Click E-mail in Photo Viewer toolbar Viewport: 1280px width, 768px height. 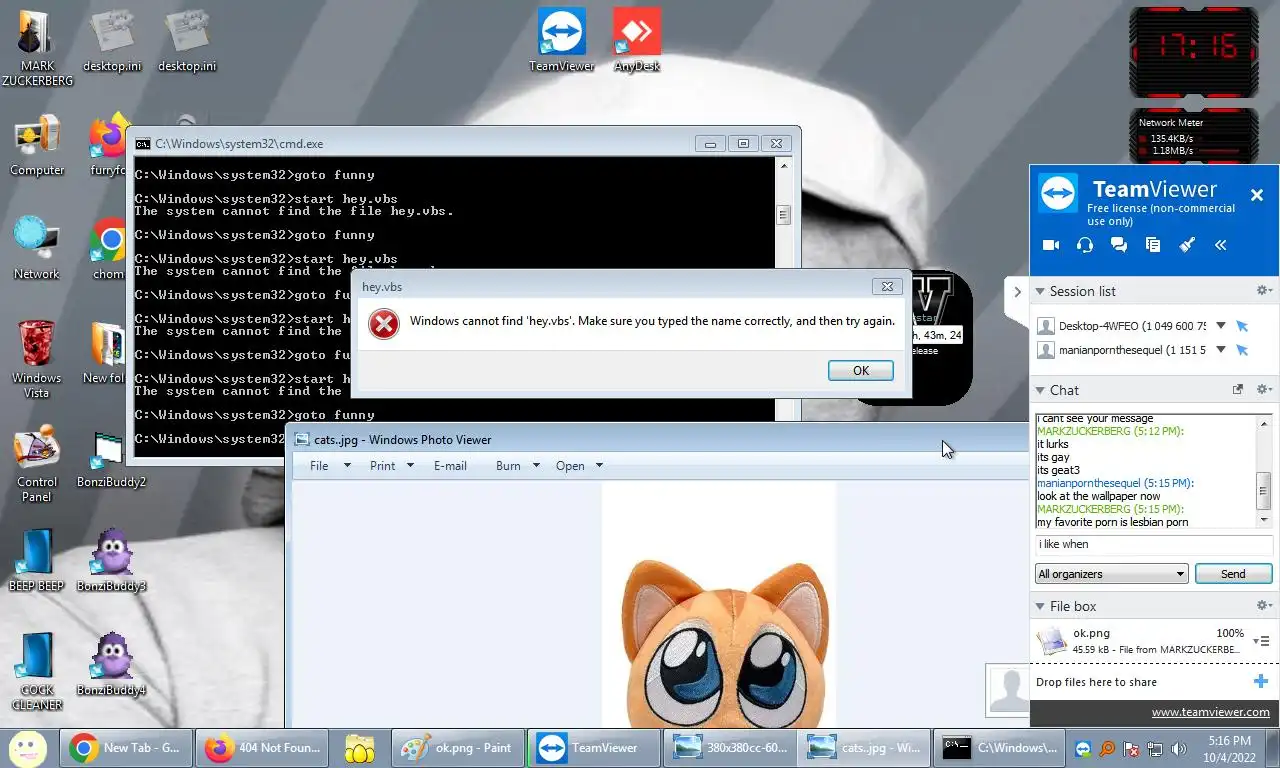pos(450,466)
